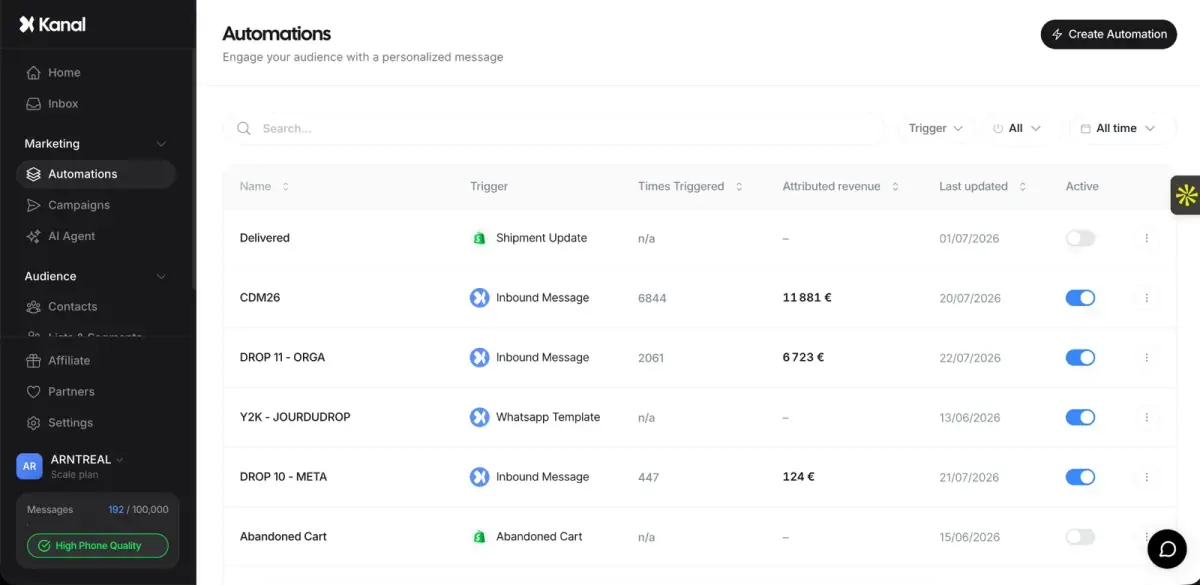Open more options for DROP 10 - META

pyautogui.click(x=1146, y=477)
